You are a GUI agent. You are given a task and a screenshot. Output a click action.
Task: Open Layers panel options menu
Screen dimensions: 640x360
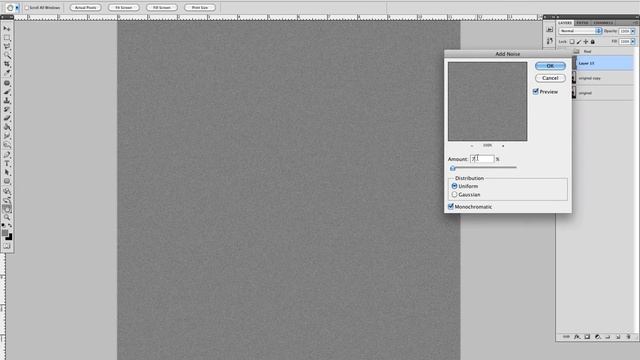click(636, 23)
